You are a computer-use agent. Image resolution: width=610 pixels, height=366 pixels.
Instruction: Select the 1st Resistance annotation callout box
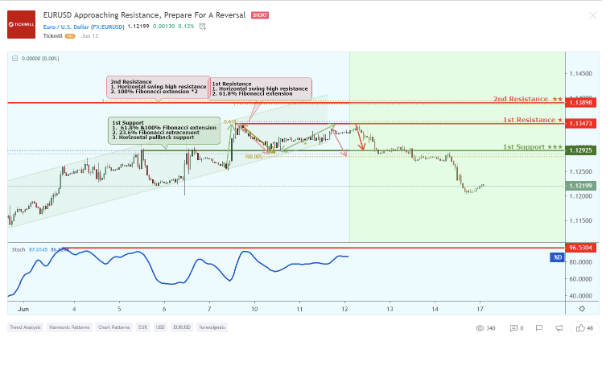[260, 89]
